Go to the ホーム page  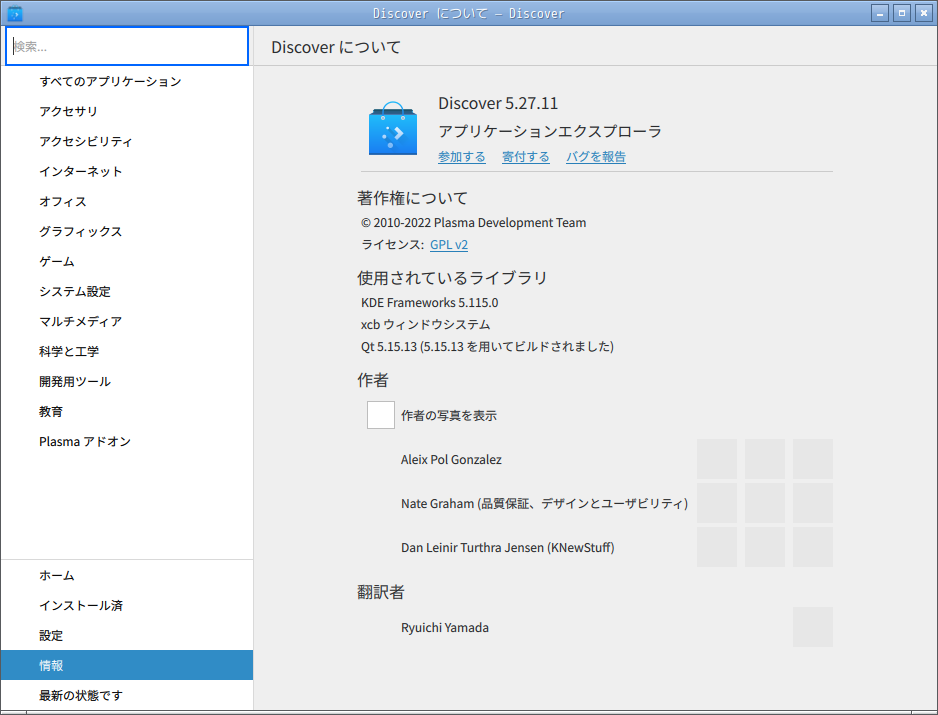(127, 576)
